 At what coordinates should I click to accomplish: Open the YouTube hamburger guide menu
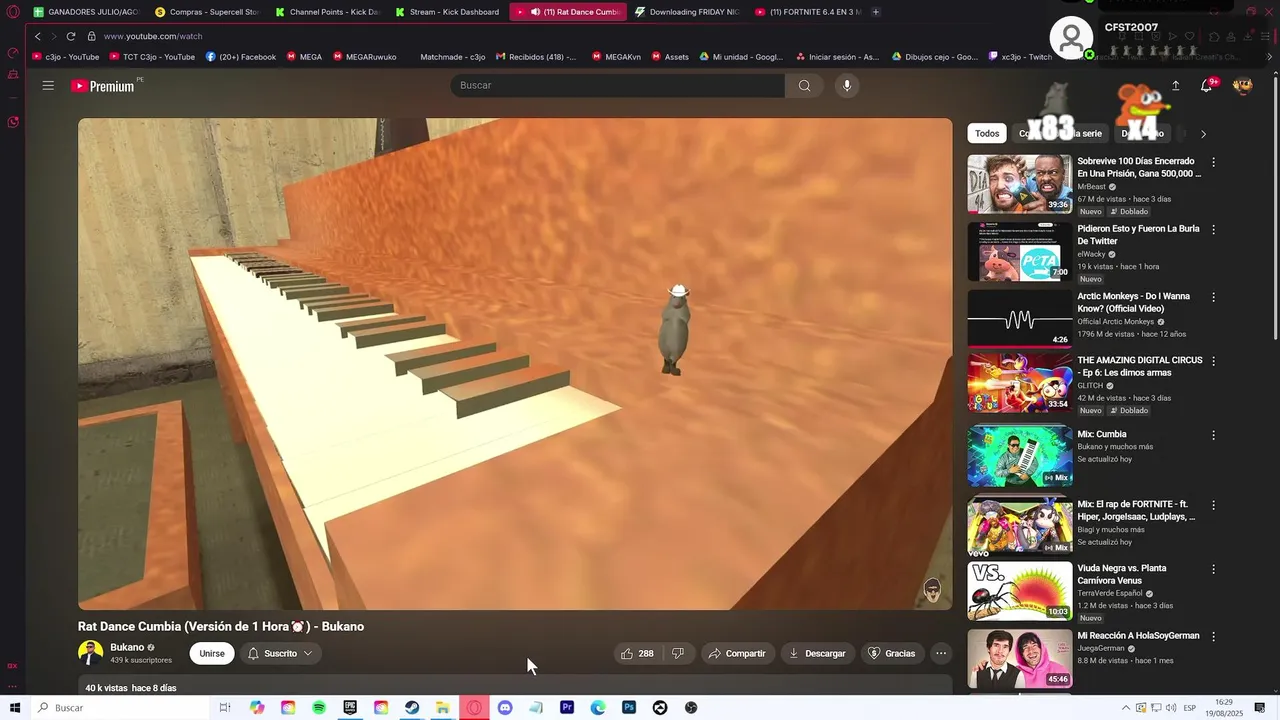click(x=48, y=85)
